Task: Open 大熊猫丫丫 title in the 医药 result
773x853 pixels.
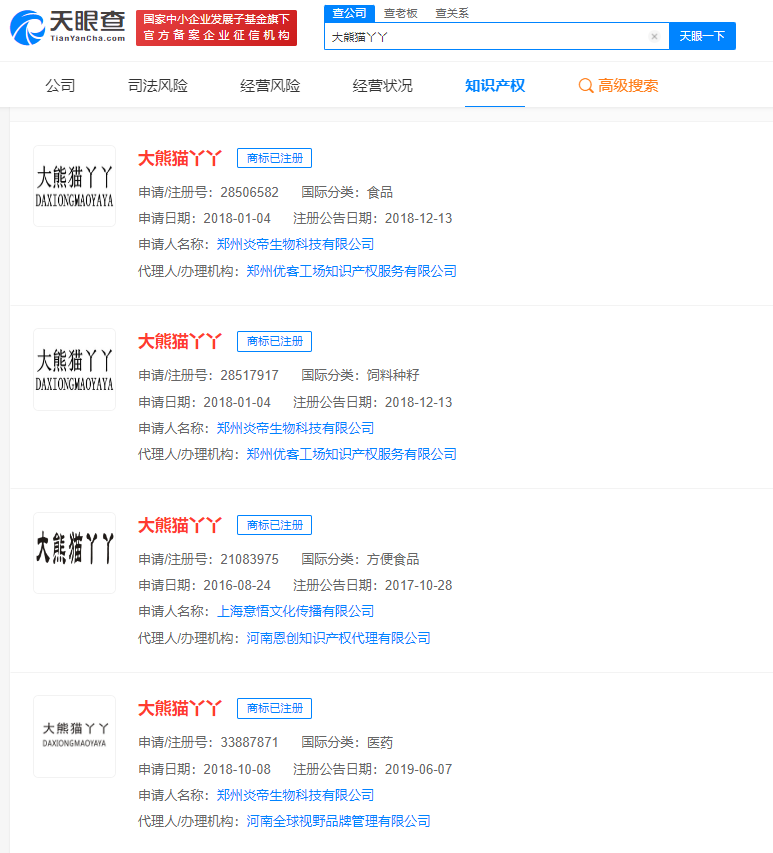Action: pyautogui.click(x=180, y=708)
